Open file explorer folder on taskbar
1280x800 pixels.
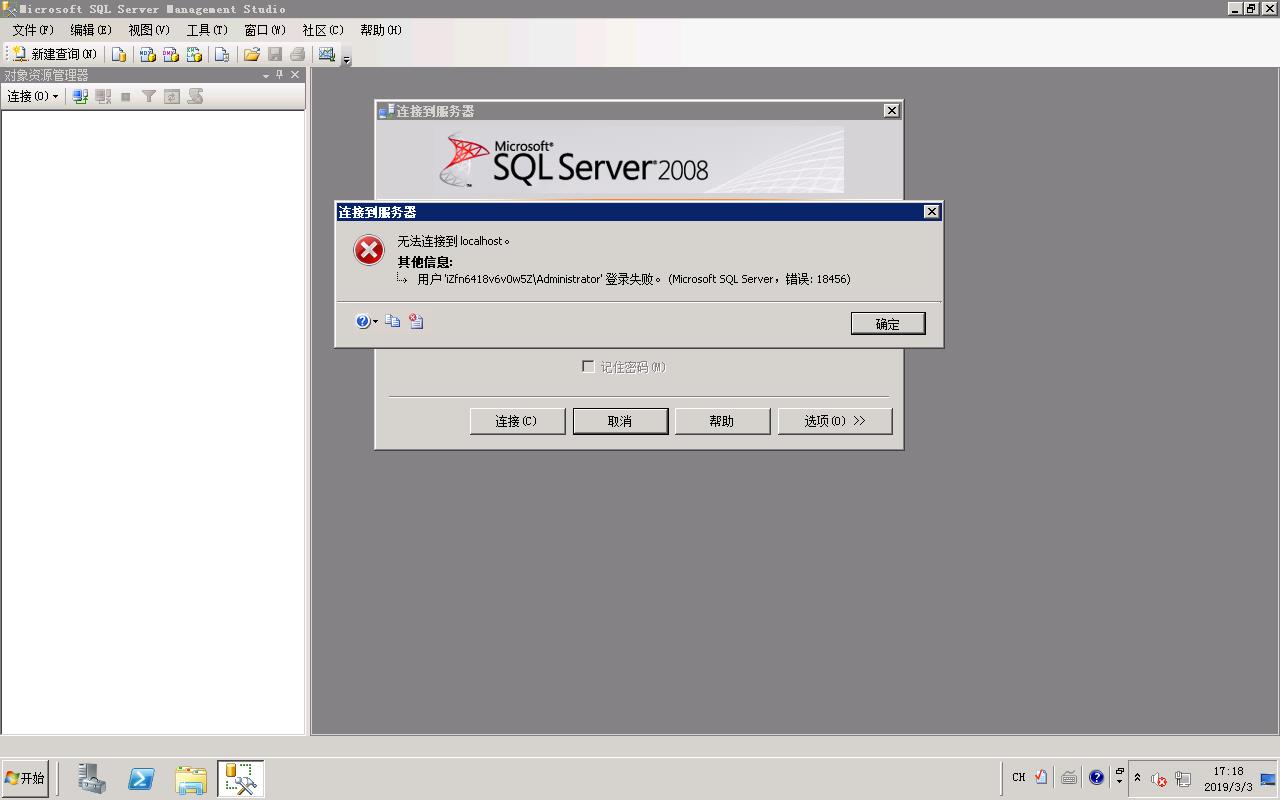coord(190,778)
